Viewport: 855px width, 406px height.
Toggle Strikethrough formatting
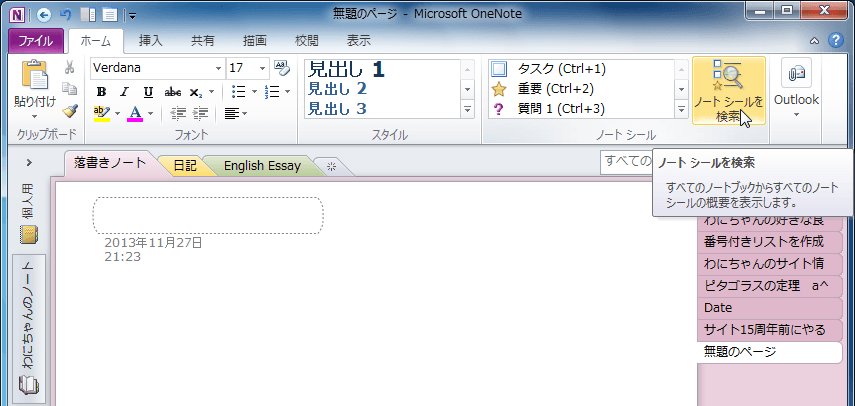(x=173, y=92)
